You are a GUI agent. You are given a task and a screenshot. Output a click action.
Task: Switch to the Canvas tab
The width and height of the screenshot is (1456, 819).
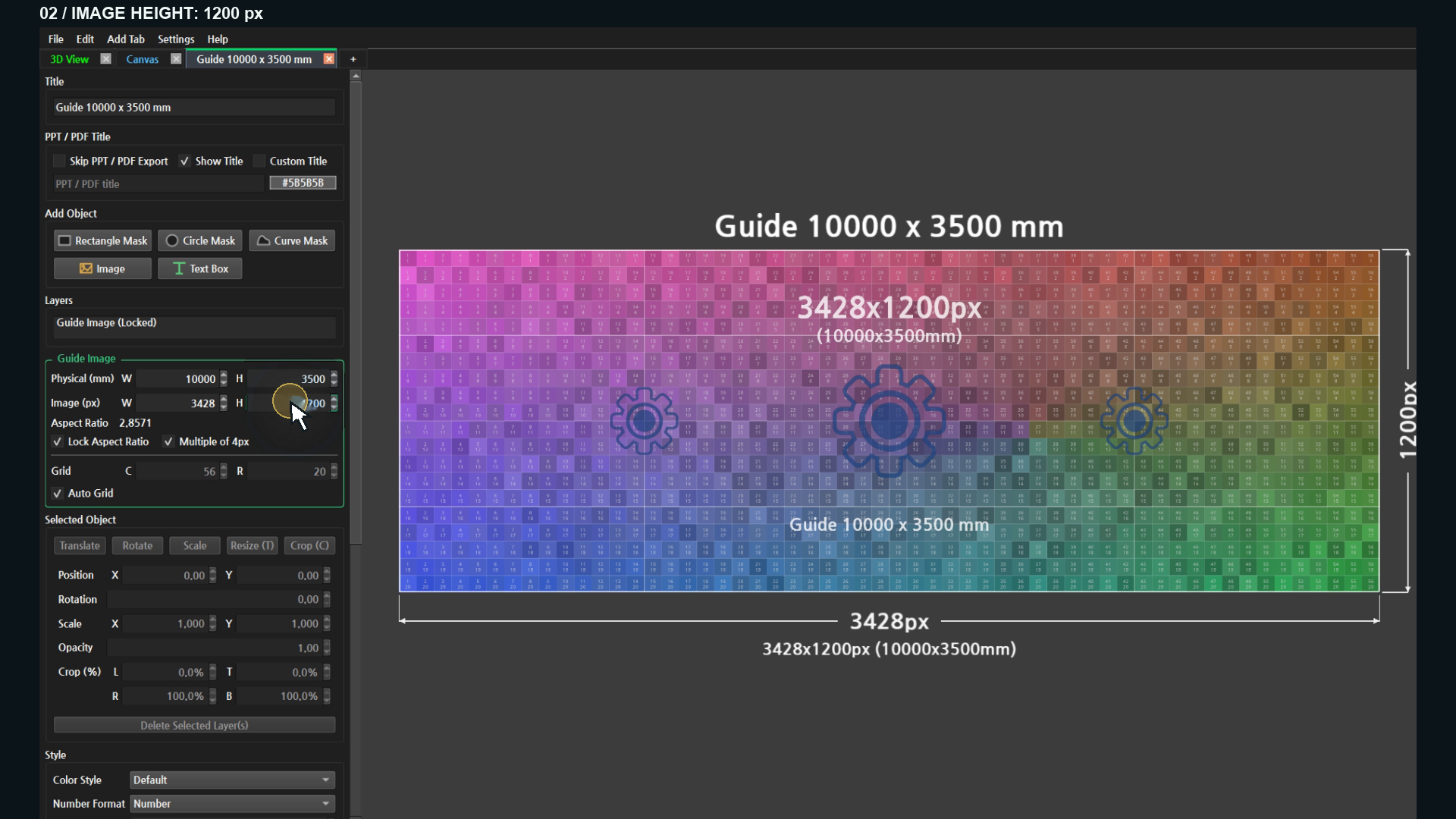pos(142,59)
